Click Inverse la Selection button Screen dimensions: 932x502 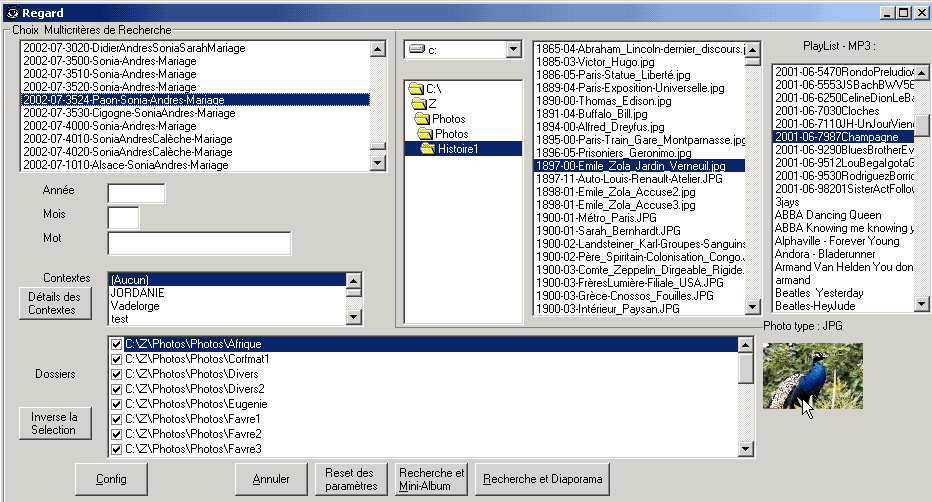pyautogui.click(x=54, y=423)
